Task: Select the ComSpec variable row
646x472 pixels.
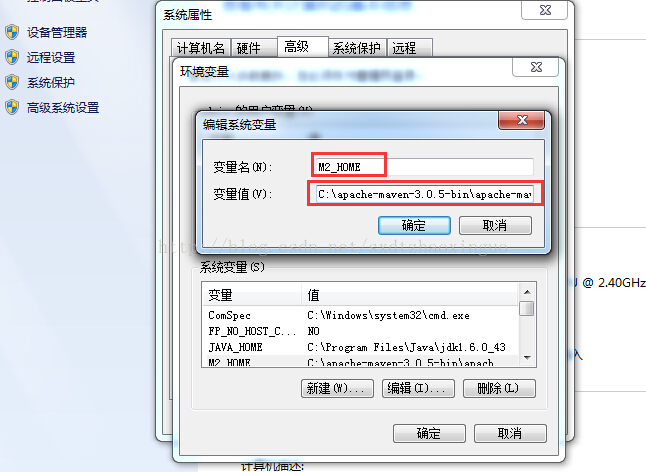Action: coord(360,315)
